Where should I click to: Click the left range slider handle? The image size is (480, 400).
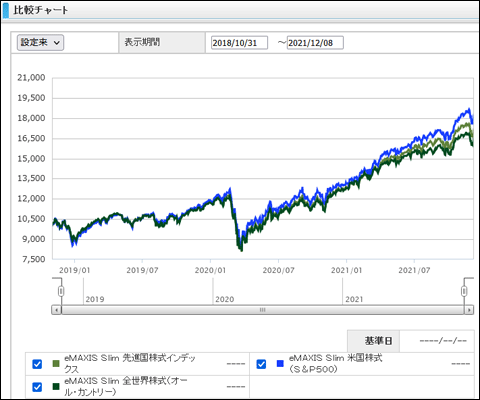coord(61,291)
